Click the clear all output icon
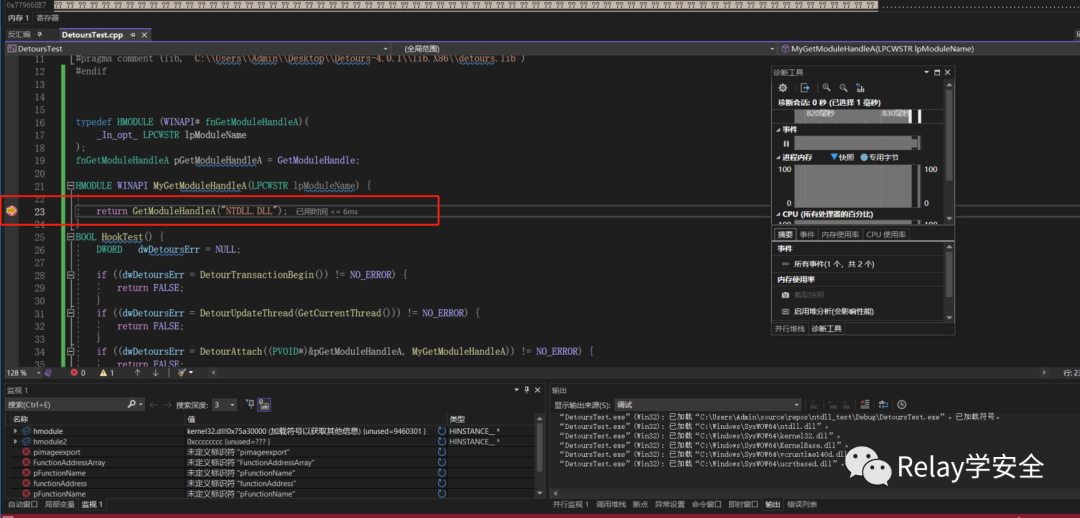The height and width of the screenshot is (518, 1080). 866,404
